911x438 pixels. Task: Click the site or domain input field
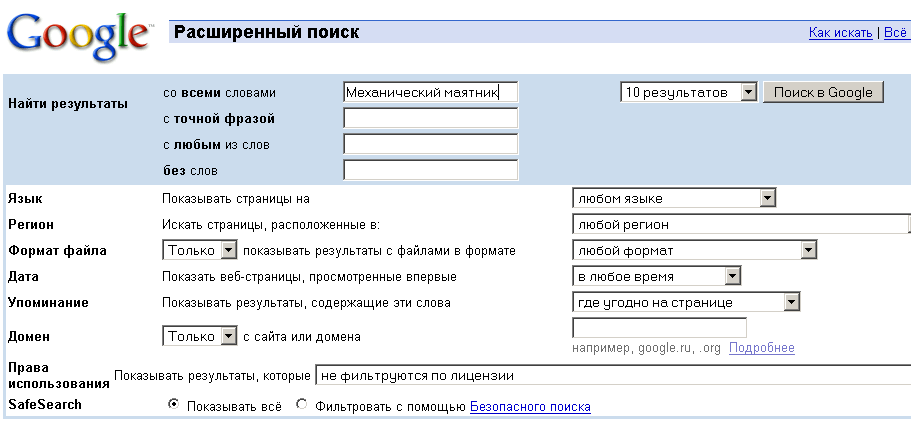[659, 328]
